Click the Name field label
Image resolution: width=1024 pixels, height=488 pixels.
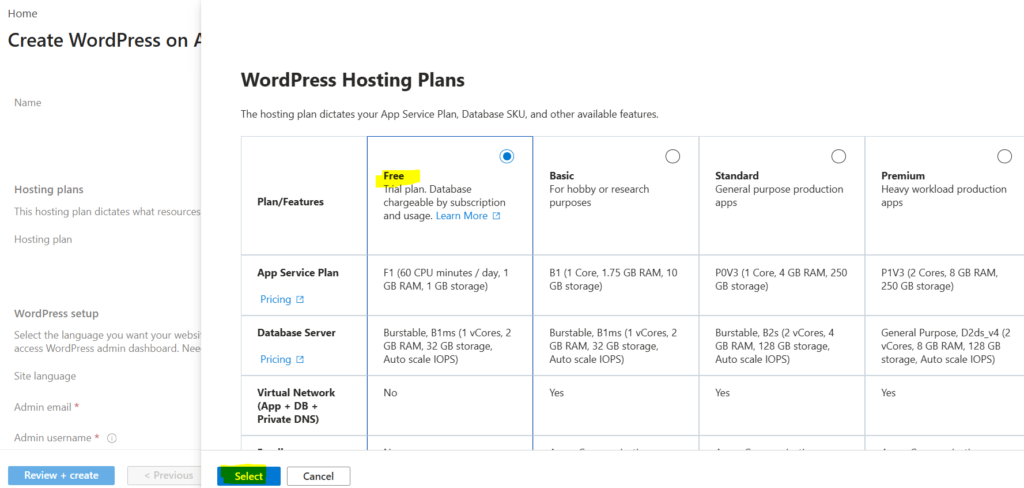[27, 103]
